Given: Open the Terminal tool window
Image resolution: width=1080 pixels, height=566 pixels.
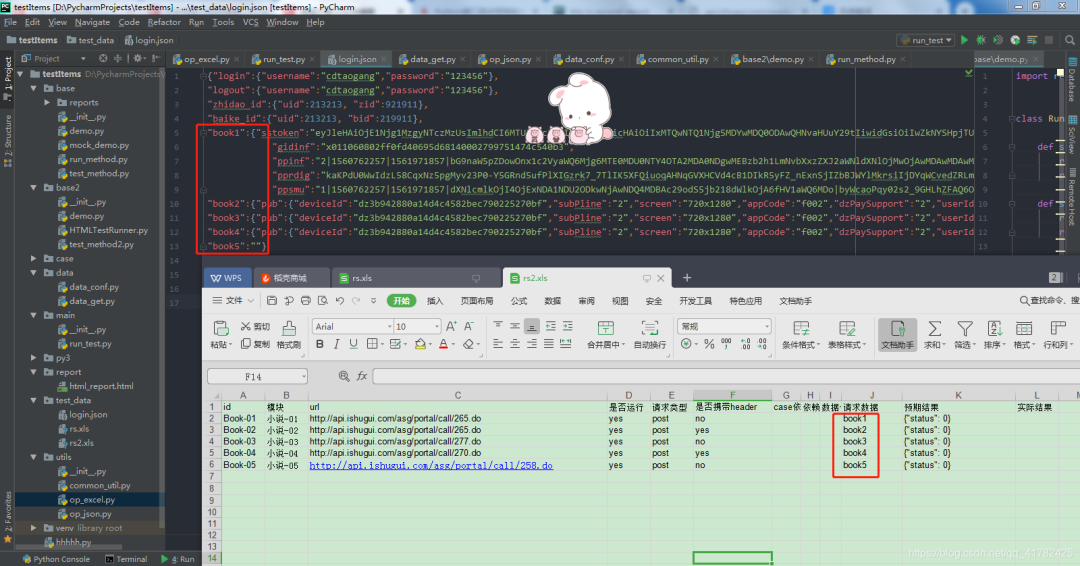Looking at the screenshot, I should pyautogui.click(x=125, y=559).
